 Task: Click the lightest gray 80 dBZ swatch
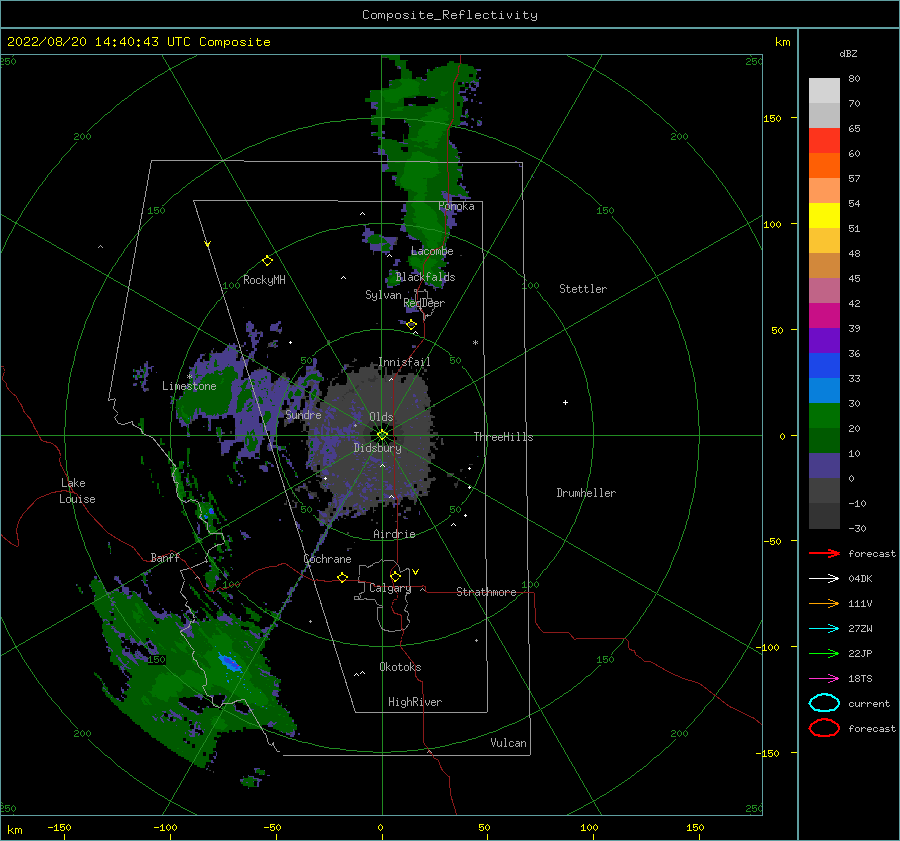(x=824, y=91)
